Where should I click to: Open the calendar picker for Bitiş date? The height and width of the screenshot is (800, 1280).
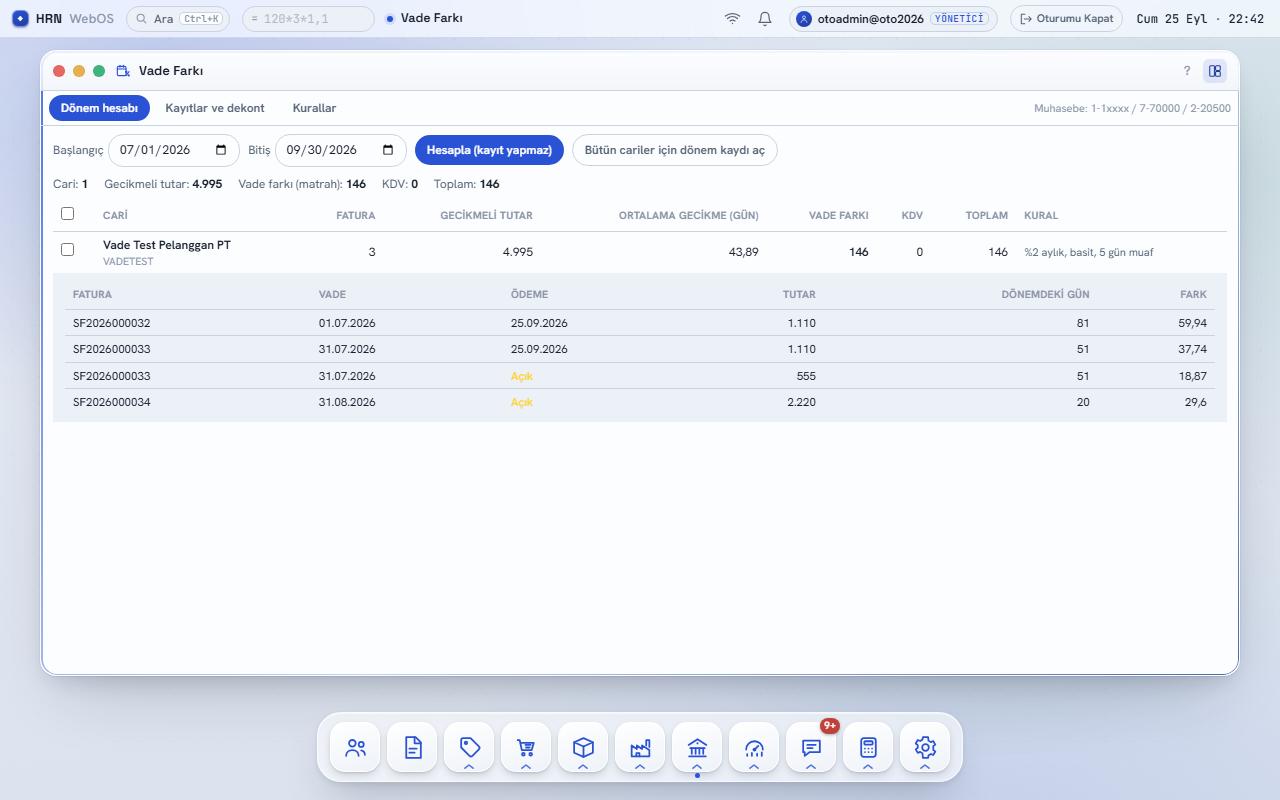coord(388,150)
